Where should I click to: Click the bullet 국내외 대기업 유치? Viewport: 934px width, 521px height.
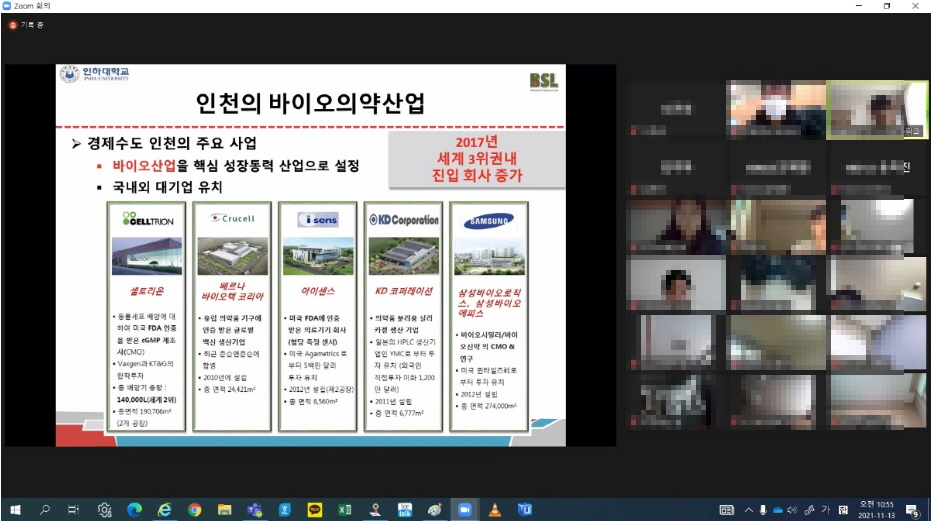[x=167, y=187]
